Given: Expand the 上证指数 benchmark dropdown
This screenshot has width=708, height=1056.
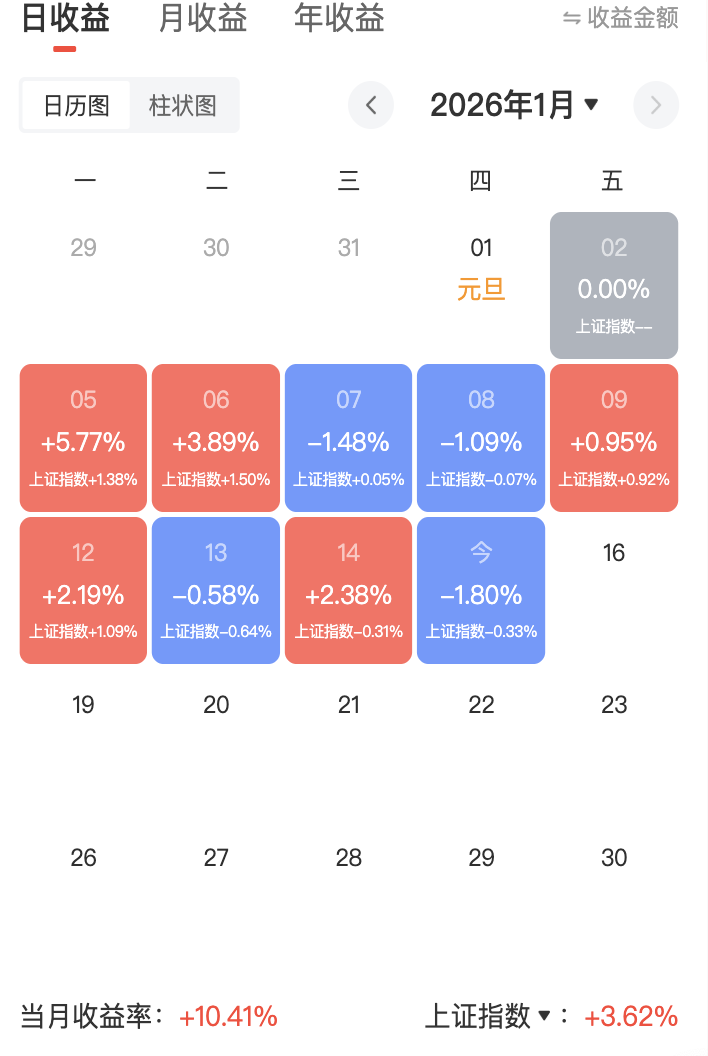Looking at the screenshot, I should (x=544, y=1016).
